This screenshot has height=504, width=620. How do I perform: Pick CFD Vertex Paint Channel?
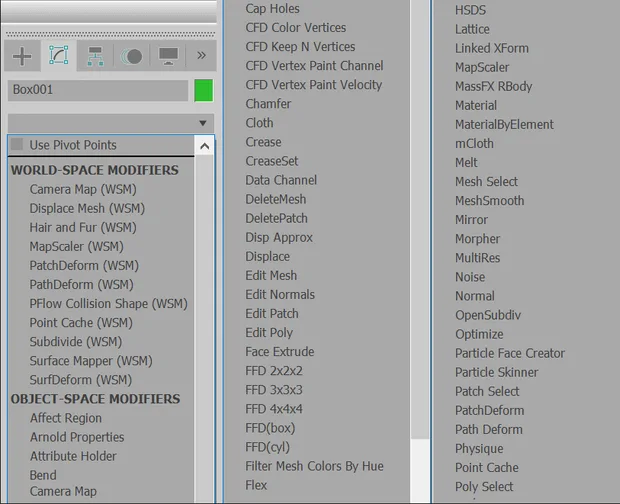314,66
